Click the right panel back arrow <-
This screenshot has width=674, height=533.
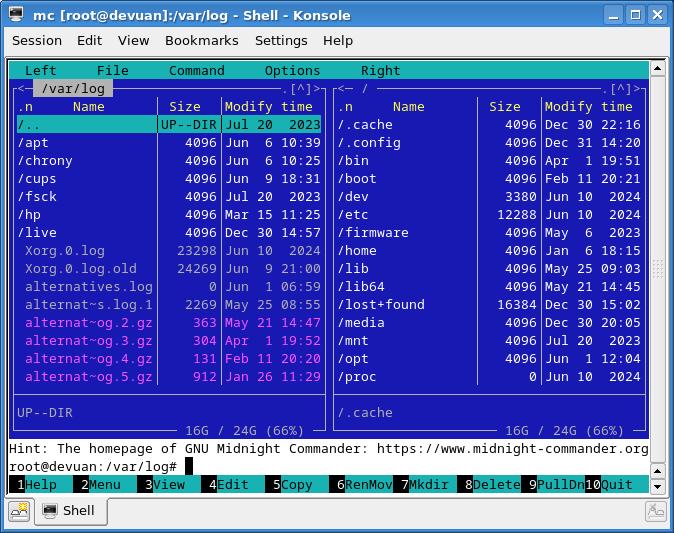345,89
